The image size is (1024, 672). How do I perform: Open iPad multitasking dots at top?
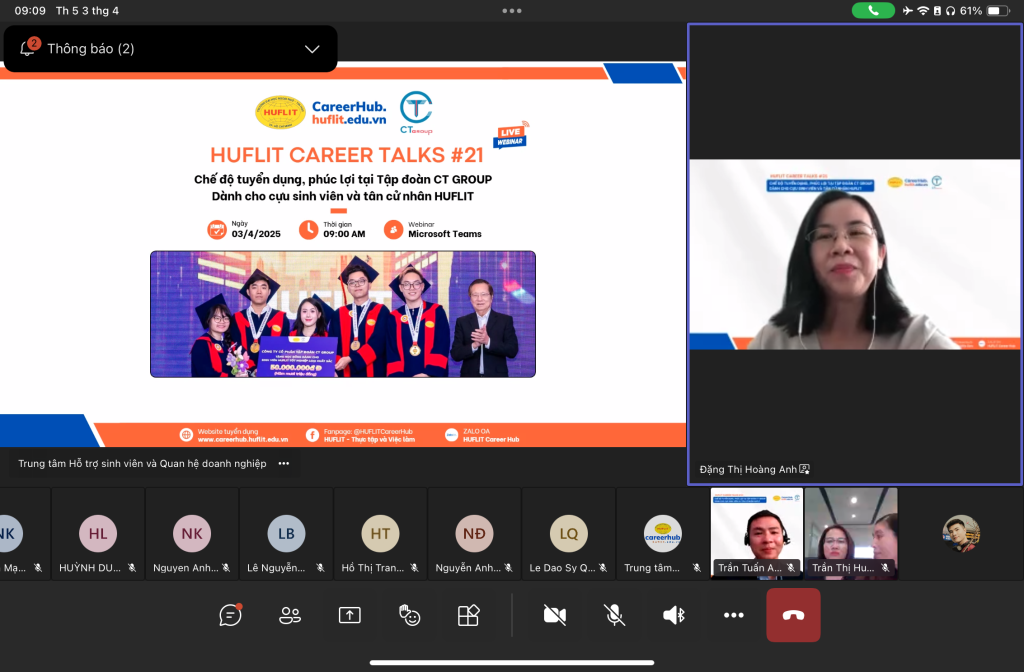click(x=512, y=10)
